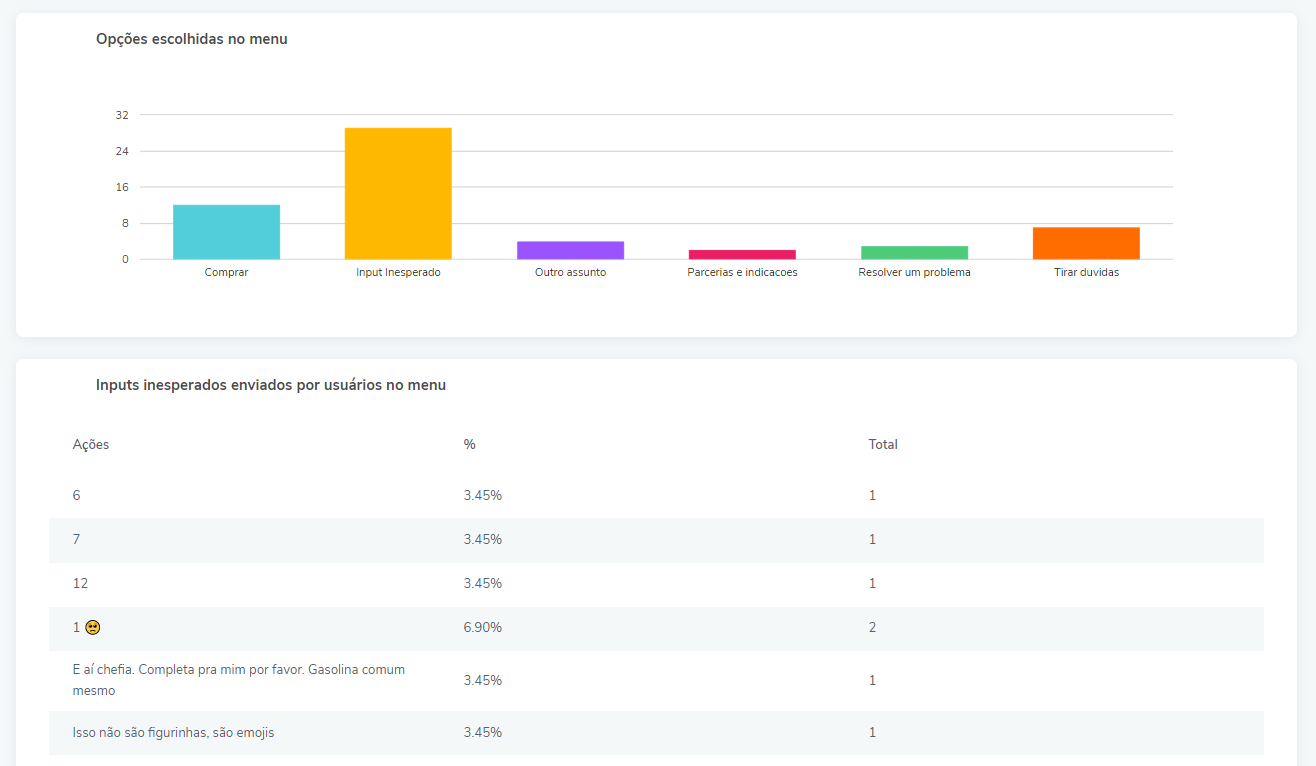The image size is (1316, 766).
Task: Select the 3.45% value in row 7
Action: point(483,539)
